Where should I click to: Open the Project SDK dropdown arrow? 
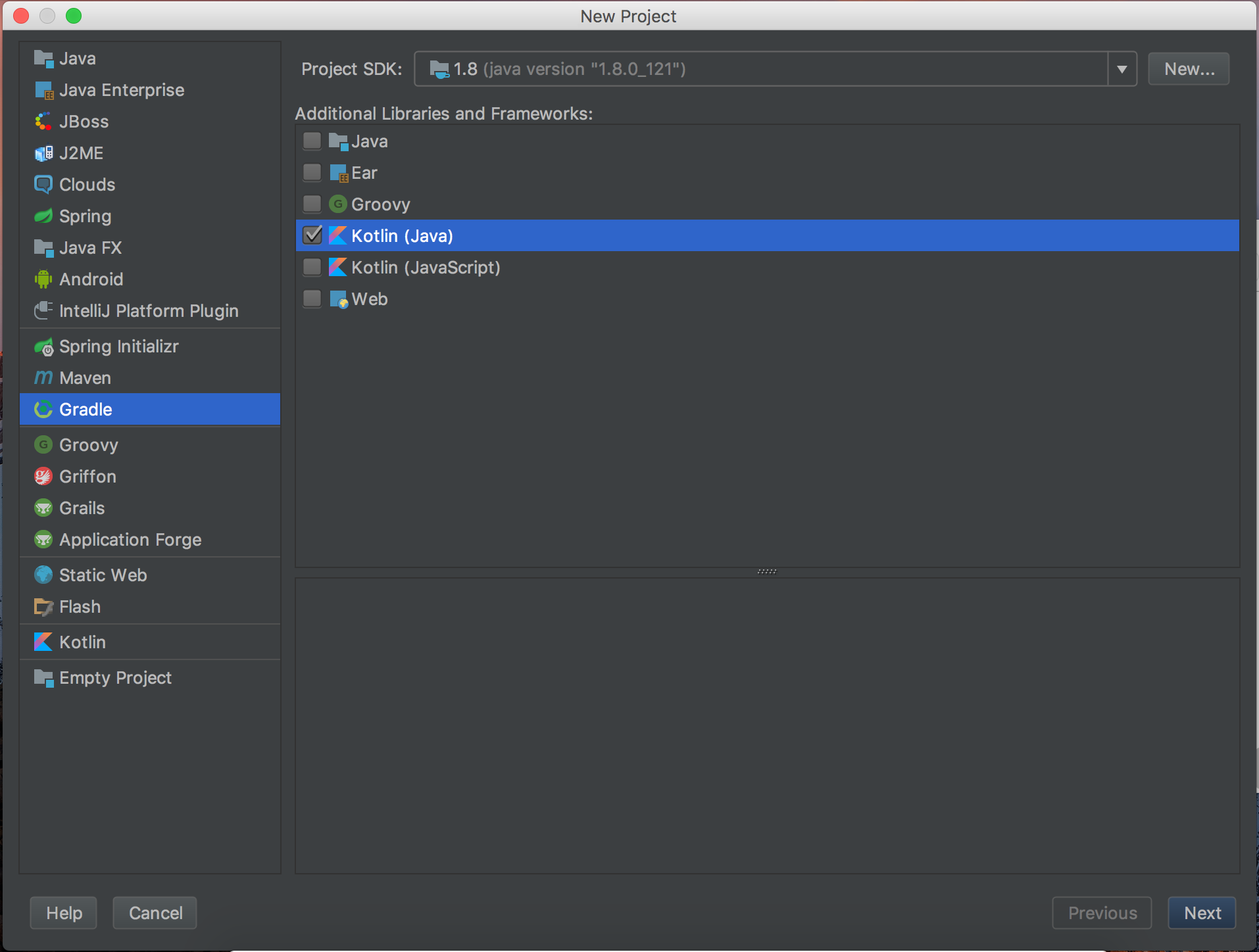(1122, 69)
